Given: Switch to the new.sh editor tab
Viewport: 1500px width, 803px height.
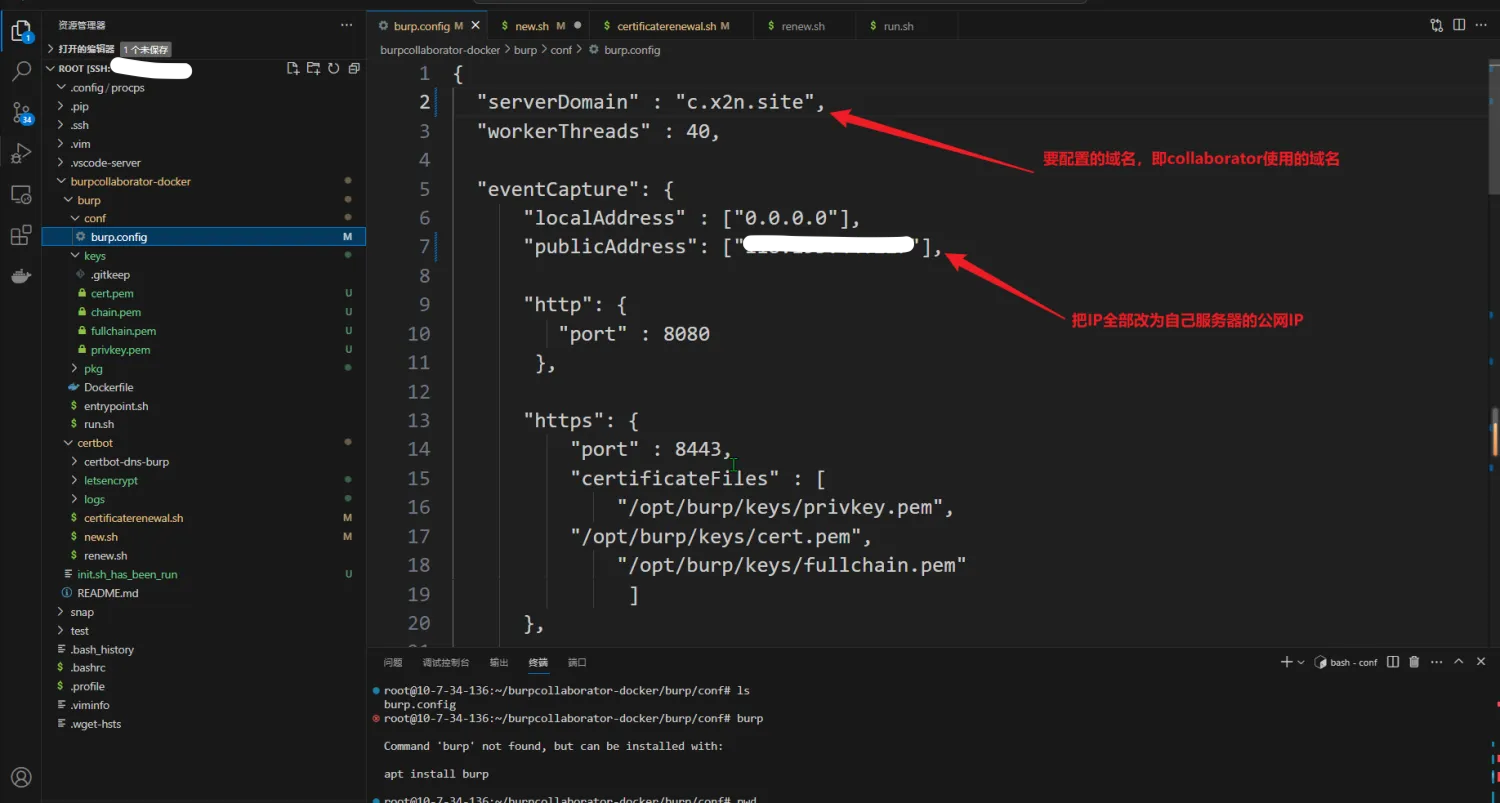Looking at the screenshot, I should point(540,26).
